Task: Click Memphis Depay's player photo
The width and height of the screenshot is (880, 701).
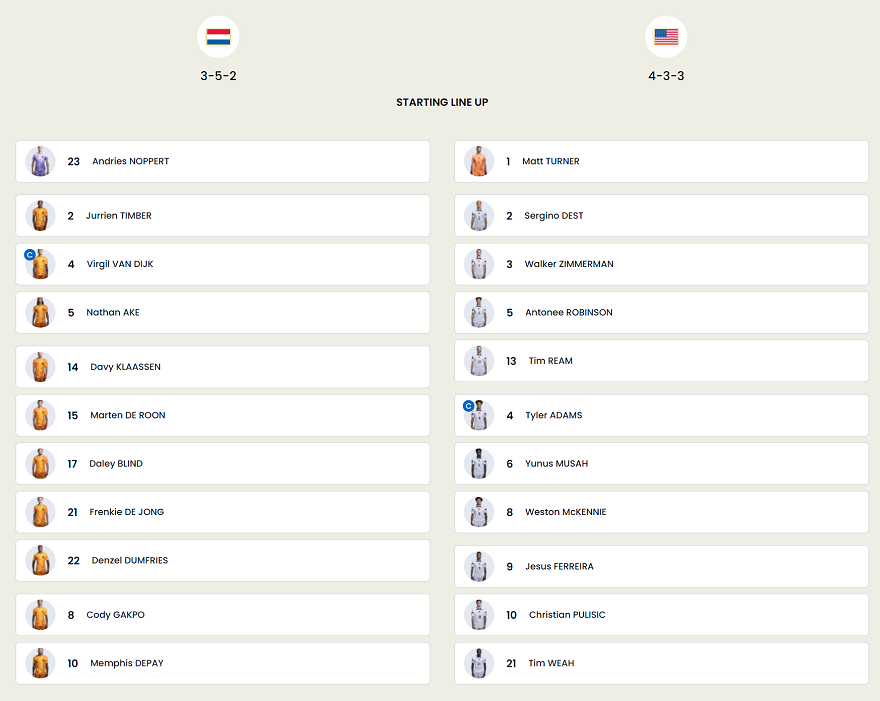Action: tap(40, 663)
